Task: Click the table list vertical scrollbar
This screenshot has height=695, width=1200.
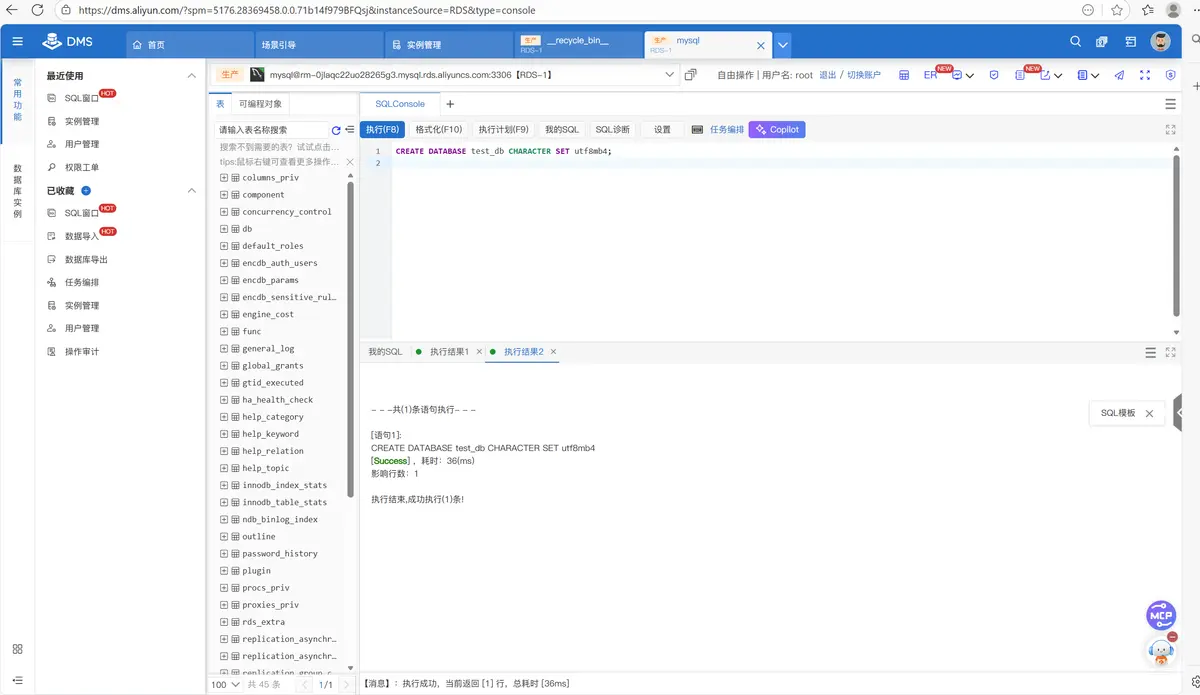Action: pos(350,340)
